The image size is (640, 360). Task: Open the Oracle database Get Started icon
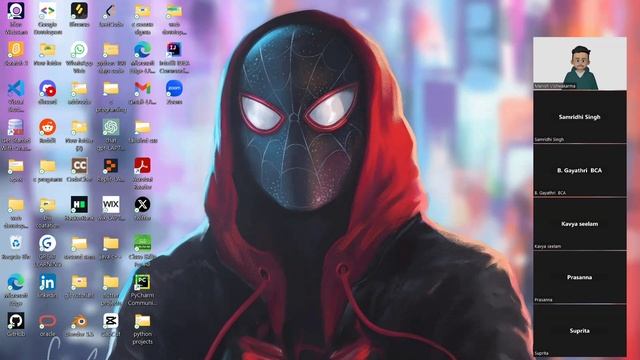[16, 127]
